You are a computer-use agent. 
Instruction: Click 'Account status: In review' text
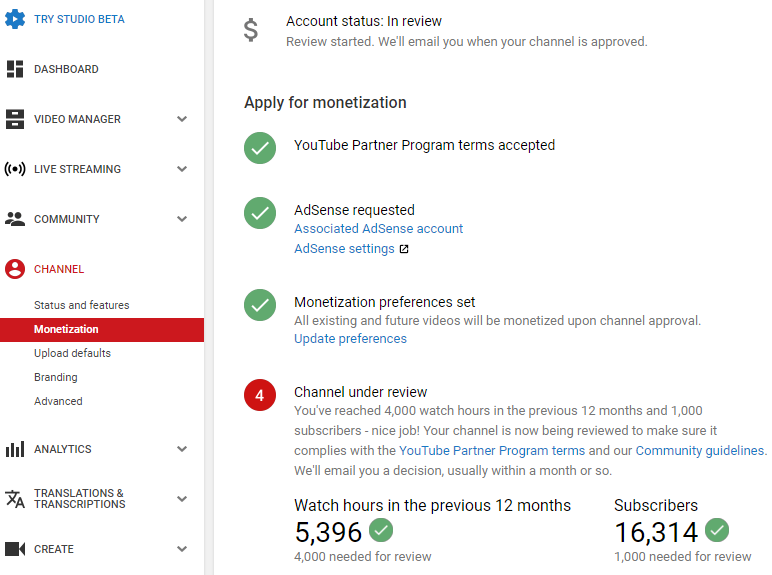coord(364,21)
